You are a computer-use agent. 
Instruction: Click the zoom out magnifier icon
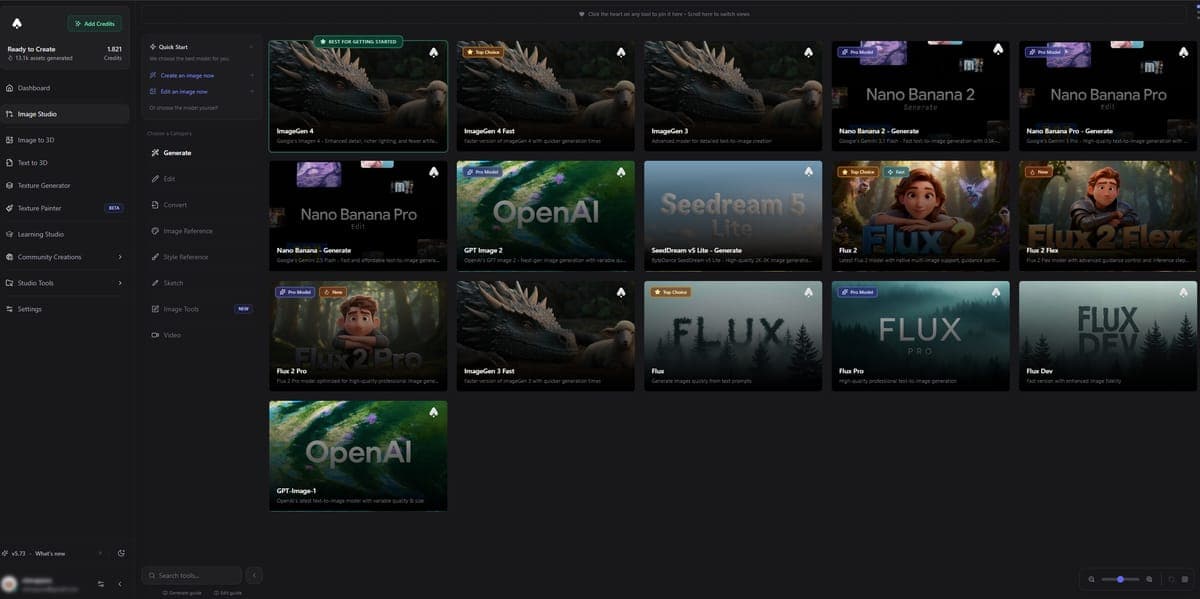(1091, 579)
